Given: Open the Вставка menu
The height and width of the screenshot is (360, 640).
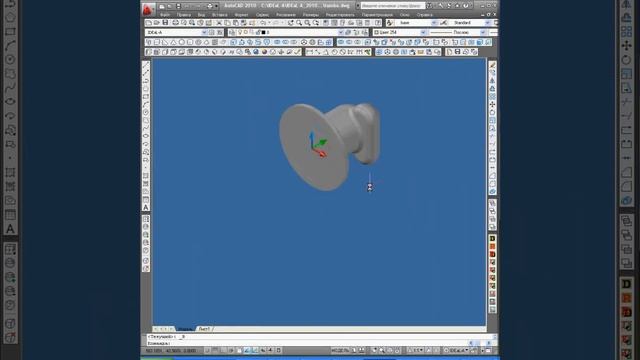Looking at the screenshot, I should click(220, 15).
